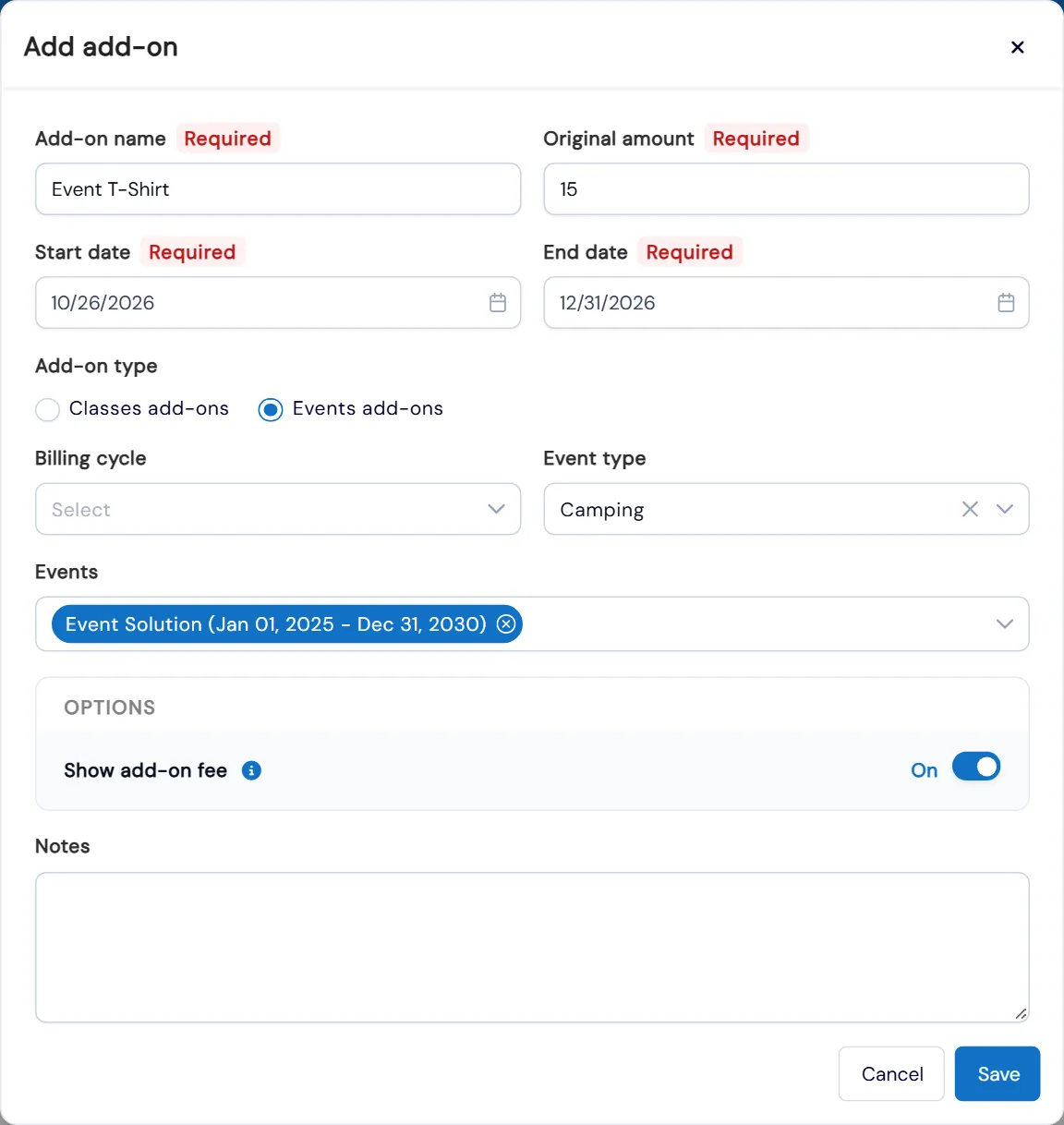Click the Save button
Image resolution: width=1064 pixels, height=1125 pixels.
[x=997, y=1073]
